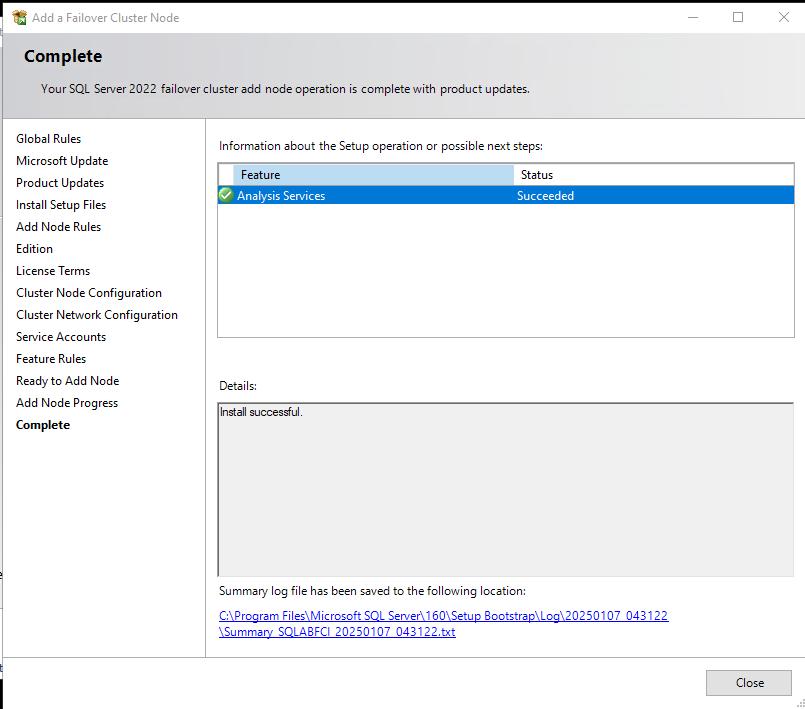This screenshot has height=709, width=805.
Task: Click the 'Install successful.' details text
Action: (x=261, y=412)
